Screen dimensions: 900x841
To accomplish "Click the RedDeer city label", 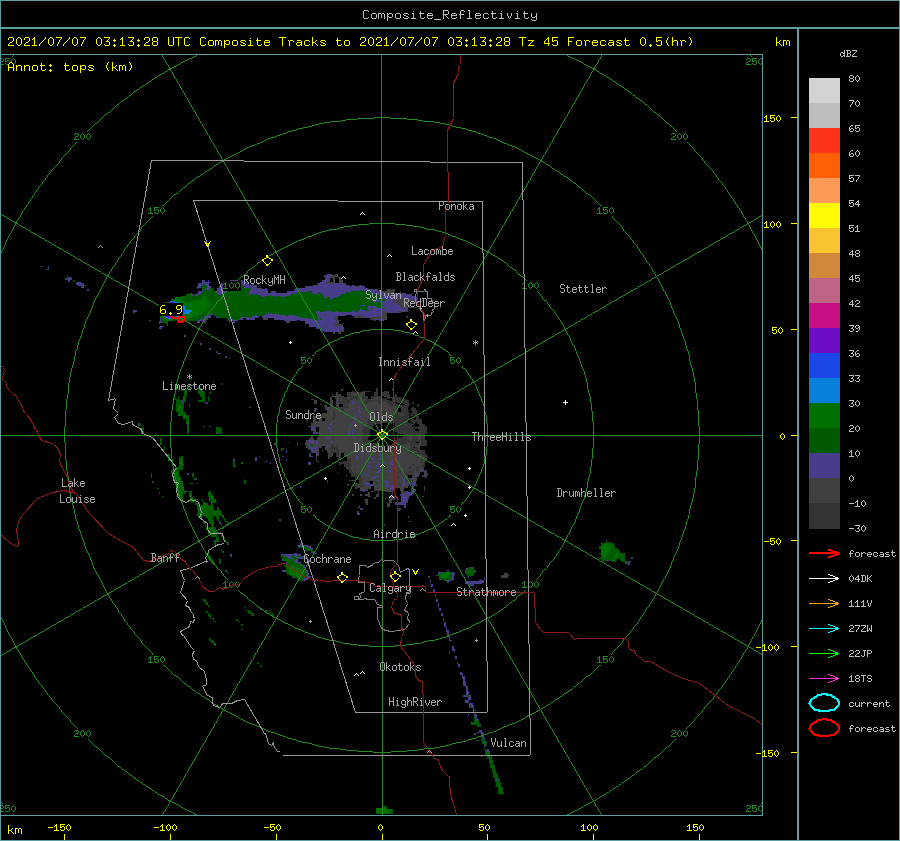I will point(424,303).
